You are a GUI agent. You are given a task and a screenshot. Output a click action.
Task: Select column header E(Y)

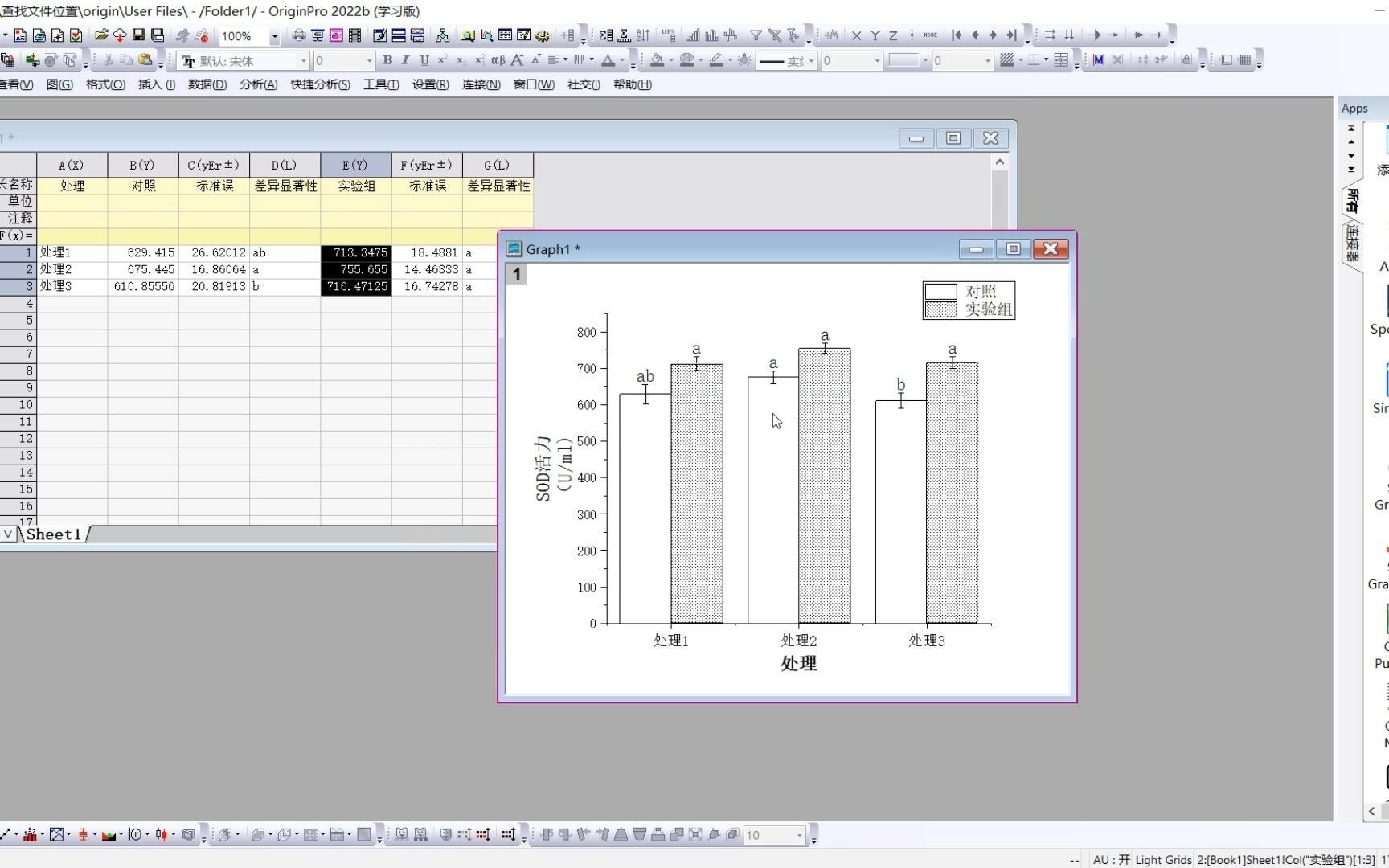pos(355,165)
